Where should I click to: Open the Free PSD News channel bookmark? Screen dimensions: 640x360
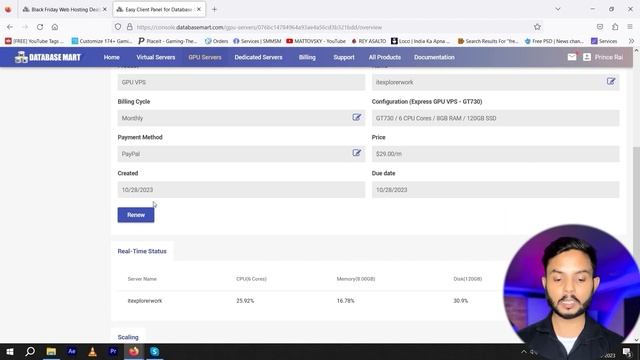(554, 41)
